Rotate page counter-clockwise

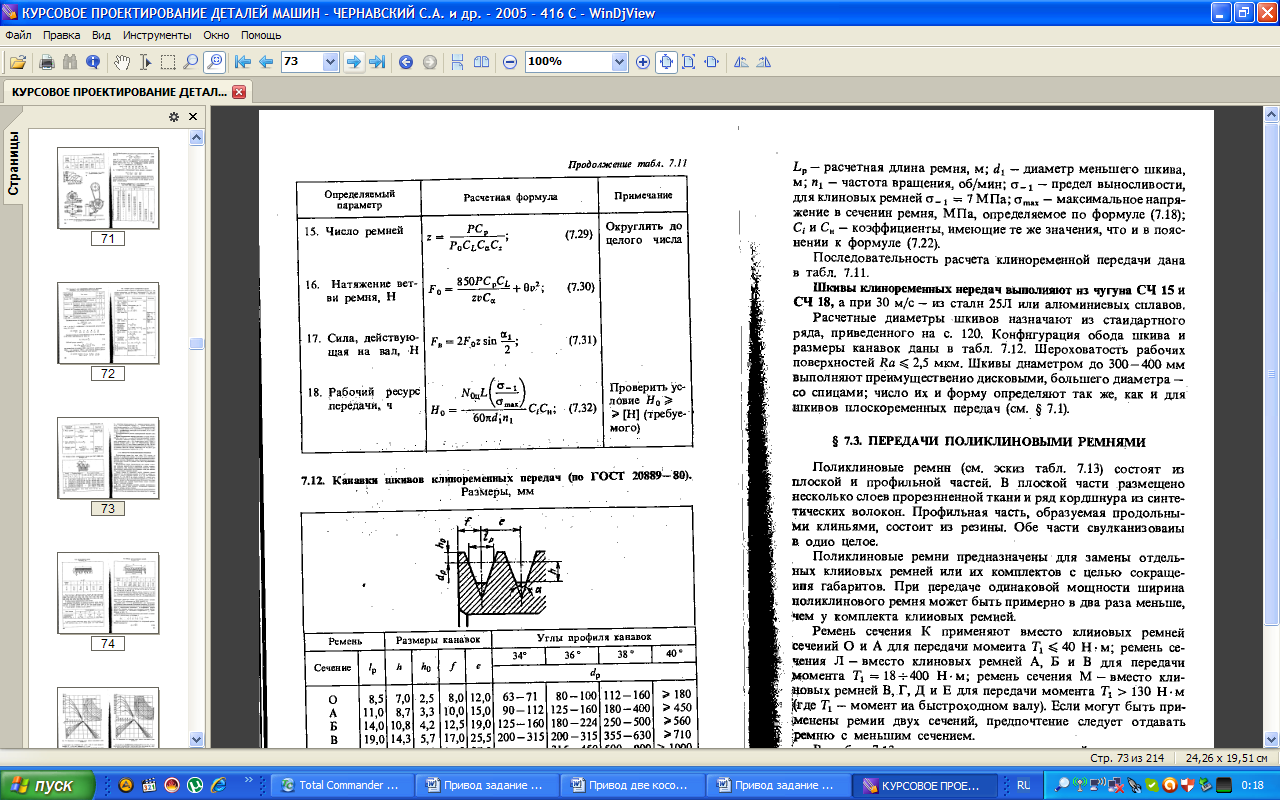[x=741, y=62]
